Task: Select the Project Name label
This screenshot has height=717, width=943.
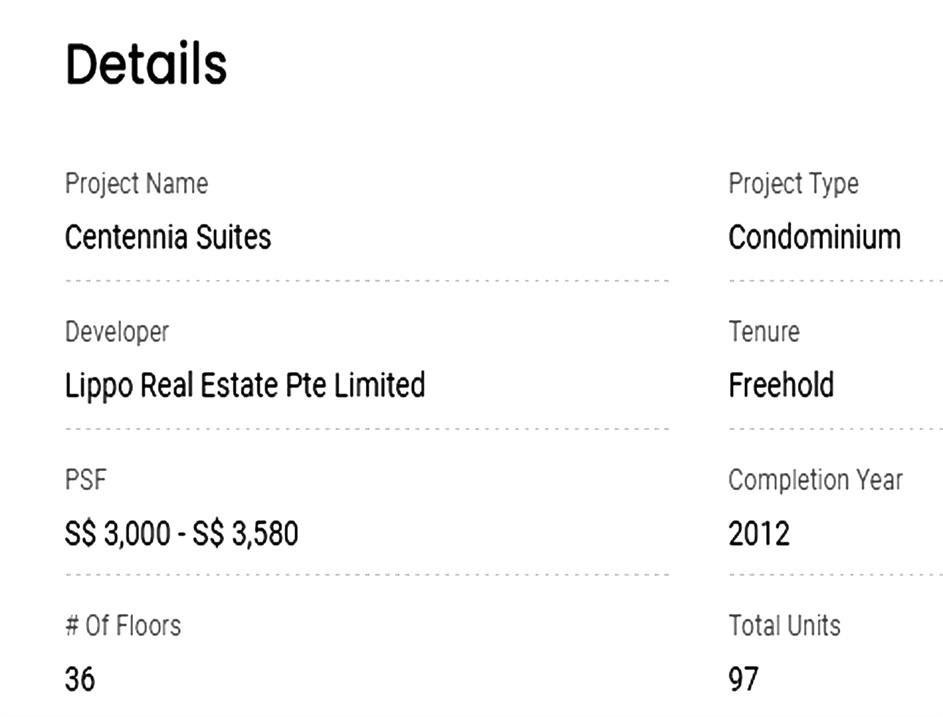Action: pyautogui.click(x=137, y=183)
